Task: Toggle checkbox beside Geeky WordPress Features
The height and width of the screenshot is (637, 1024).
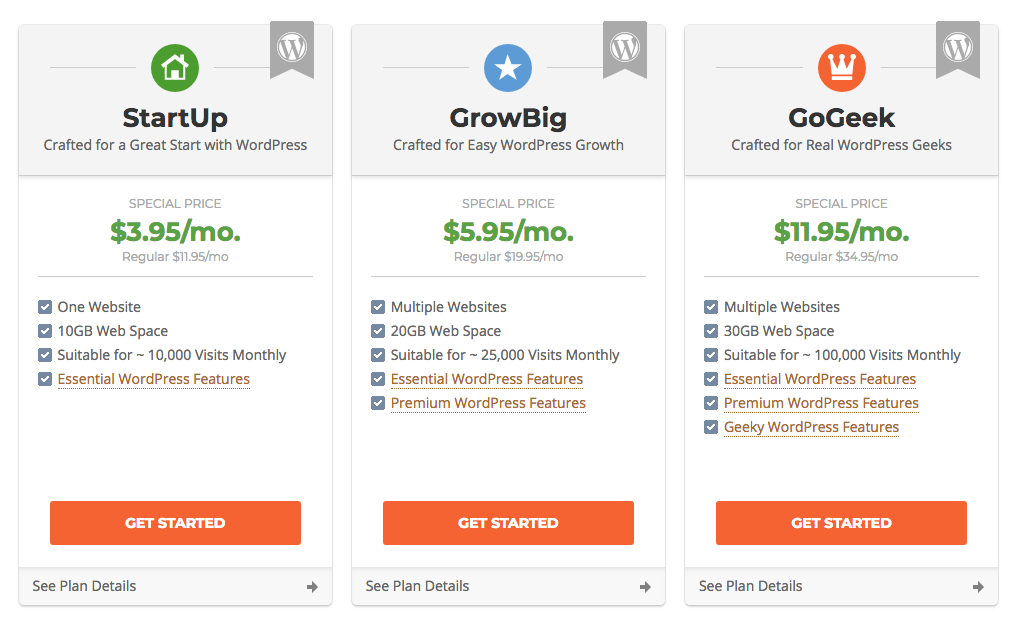Action: (x=711, y=427)
